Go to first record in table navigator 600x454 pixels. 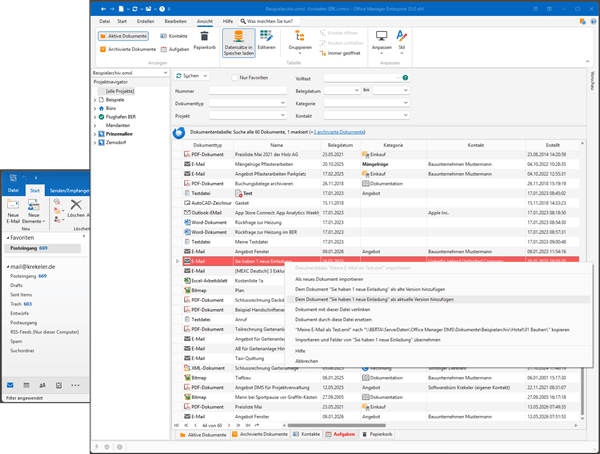coord(176,425)
